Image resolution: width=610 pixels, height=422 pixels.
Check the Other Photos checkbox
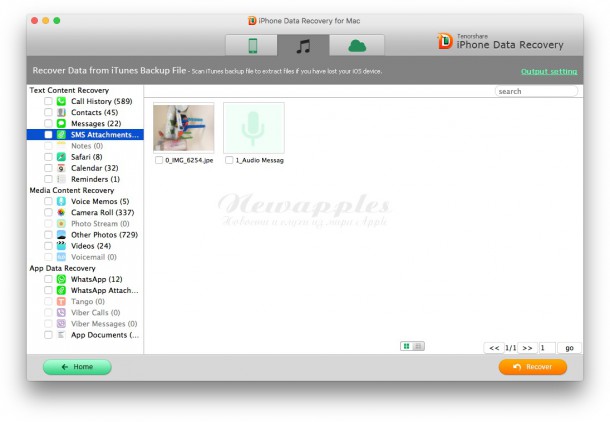tap(48, 235)
